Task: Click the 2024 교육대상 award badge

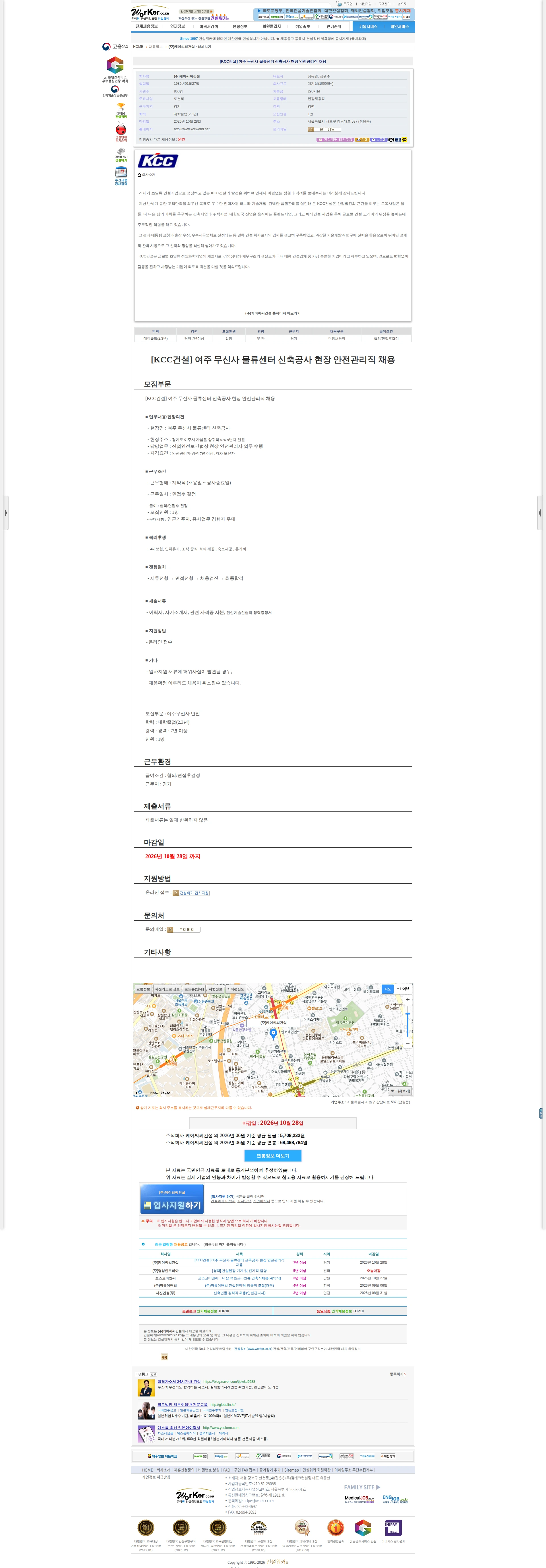Action: point(146,1527)
